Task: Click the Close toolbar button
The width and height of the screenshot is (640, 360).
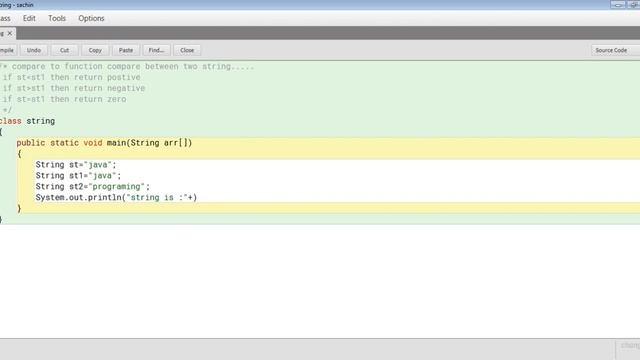Action: click(187, 50)
